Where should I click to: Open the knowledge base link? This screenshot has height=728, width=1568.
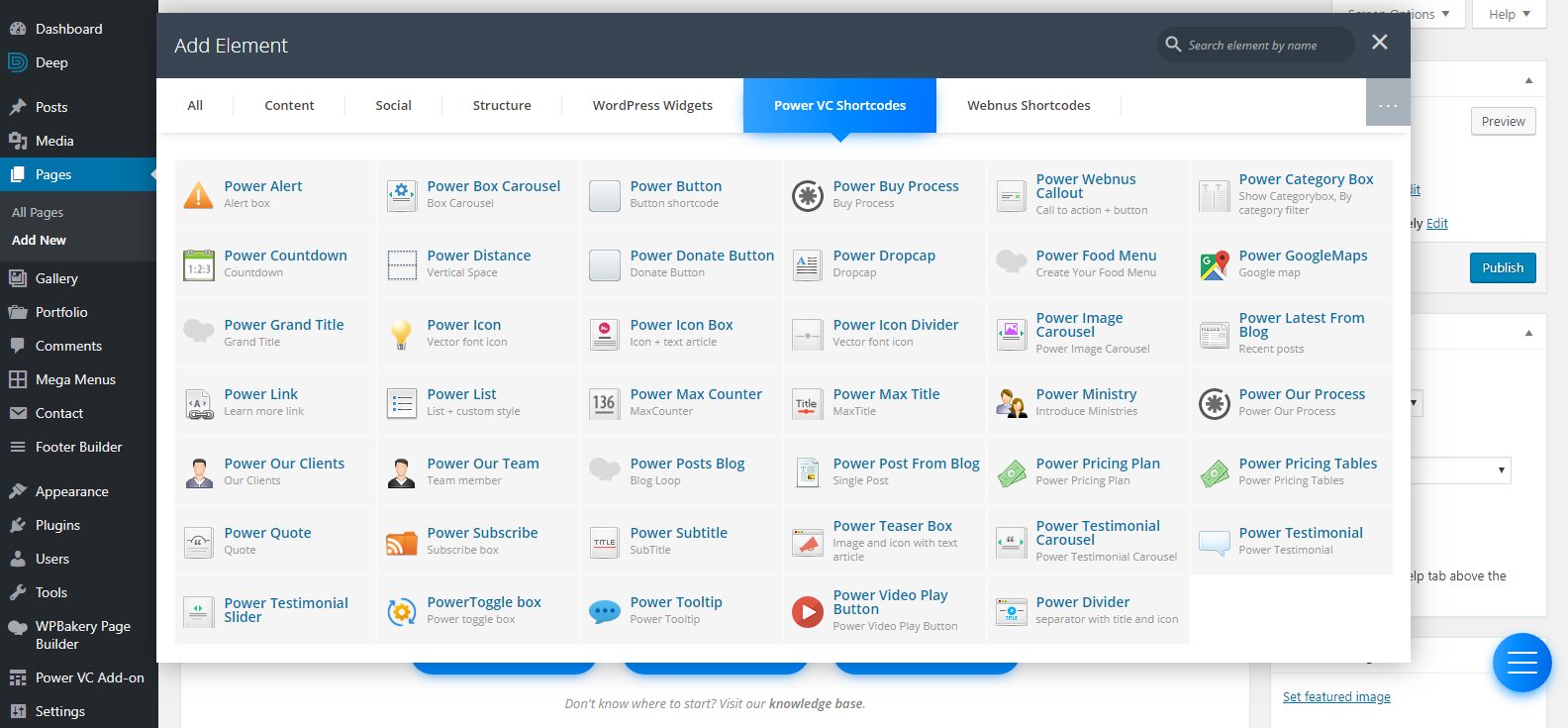tap(817, 703)
